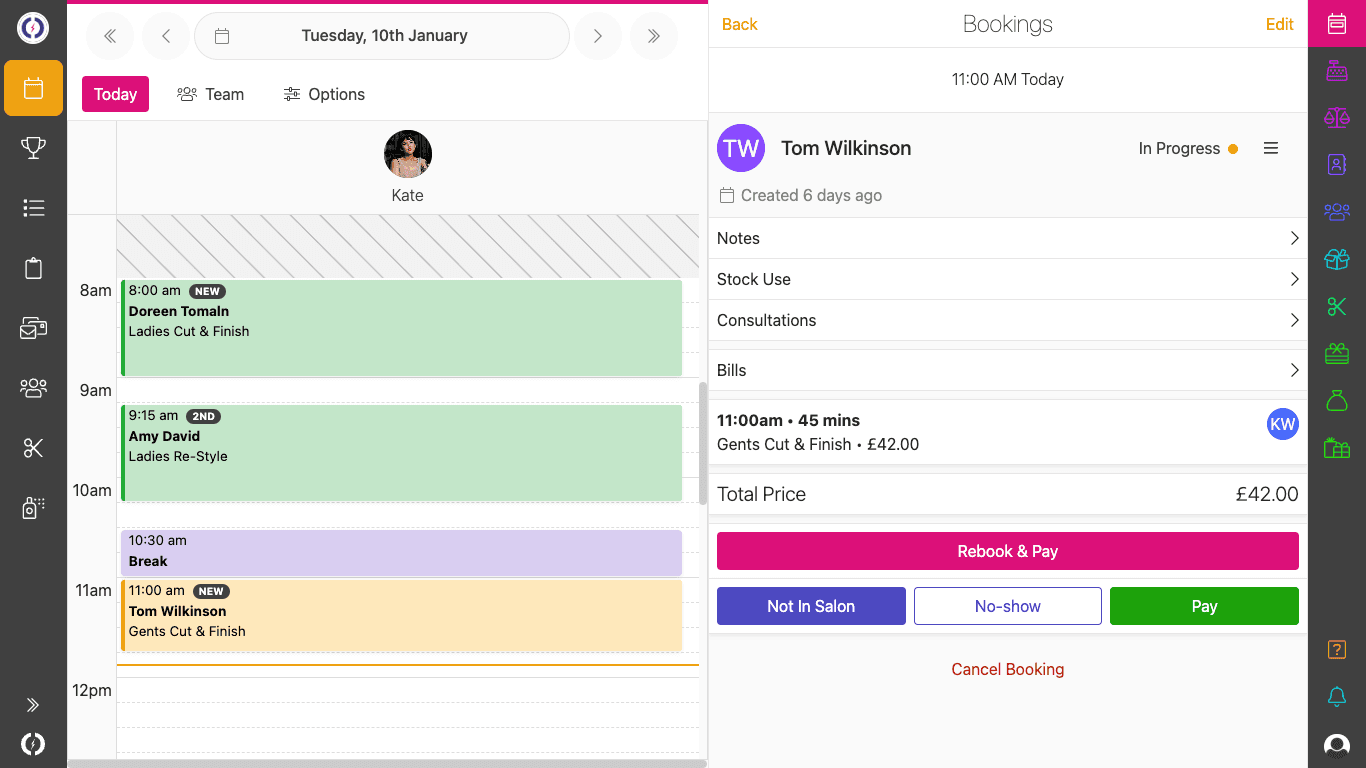Open the Team view menu

(211, 94)
